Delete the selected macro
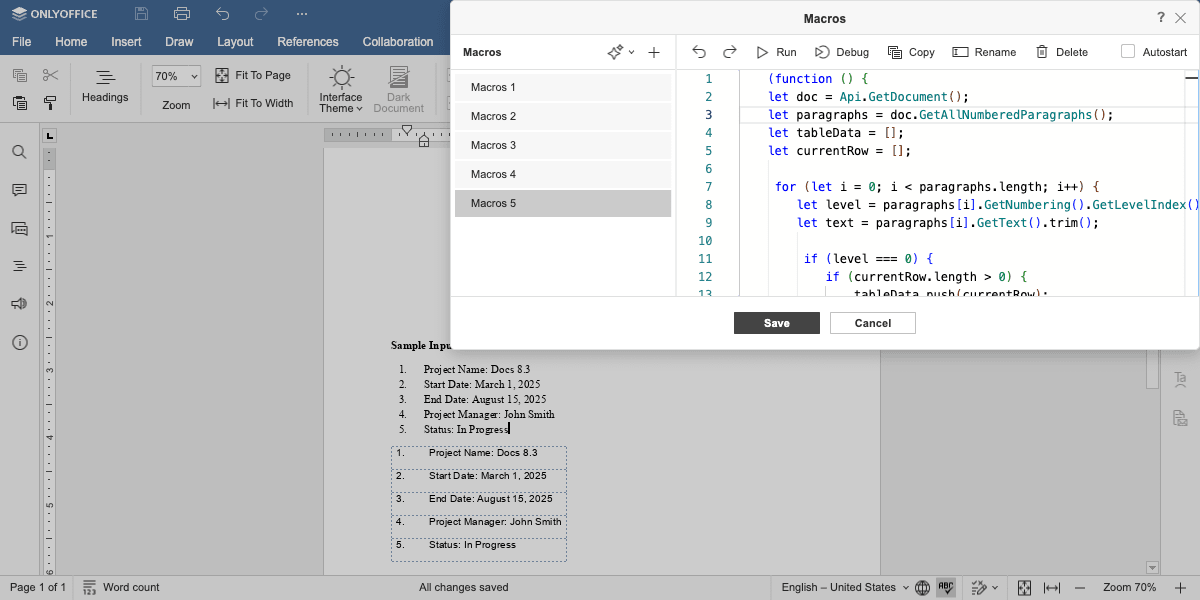 pyautogui.click(x=1061, y=52)
